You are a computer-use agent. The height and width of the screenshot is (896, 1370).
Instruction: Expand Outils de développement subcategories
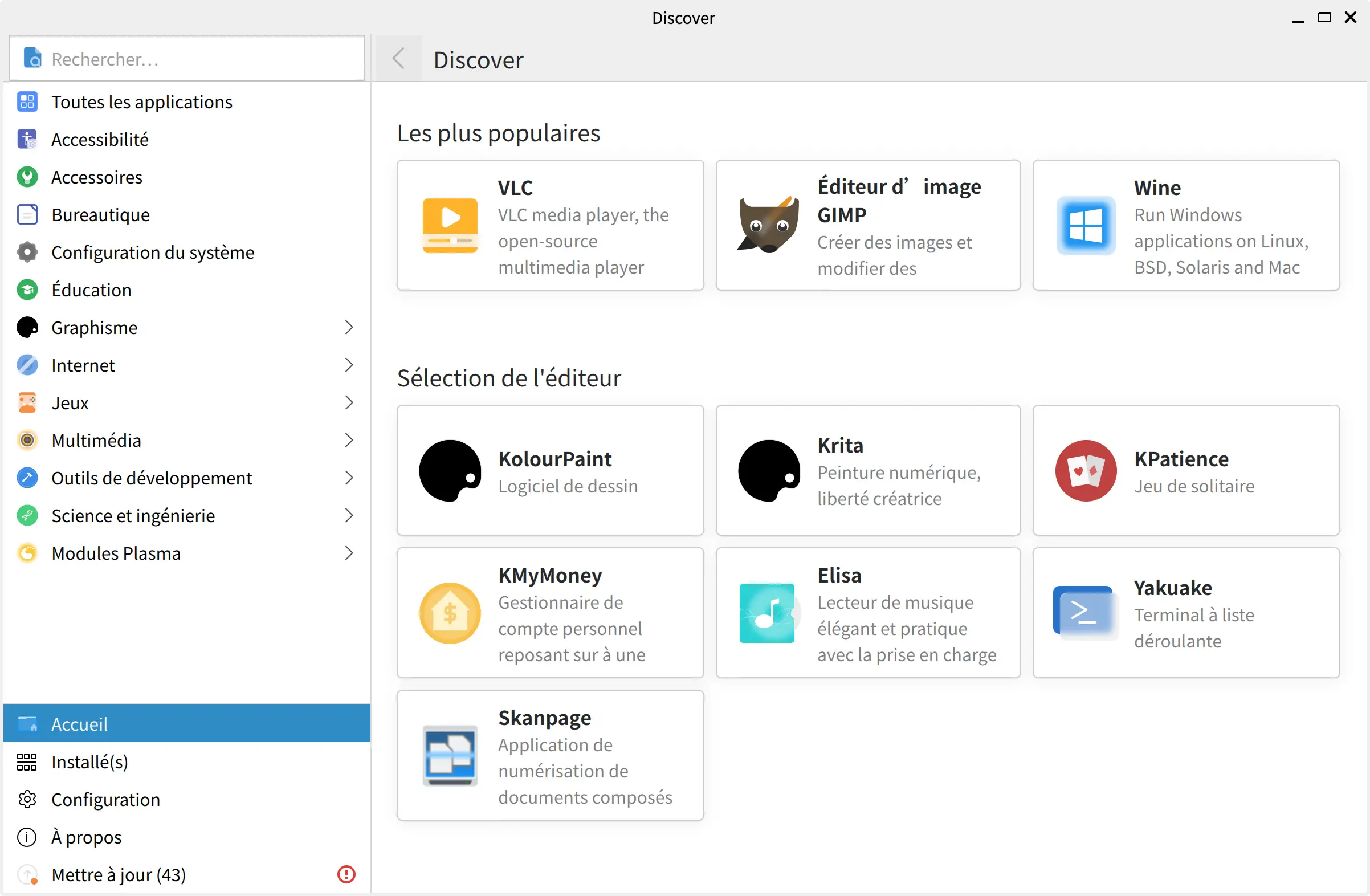[x=349, y=478]
